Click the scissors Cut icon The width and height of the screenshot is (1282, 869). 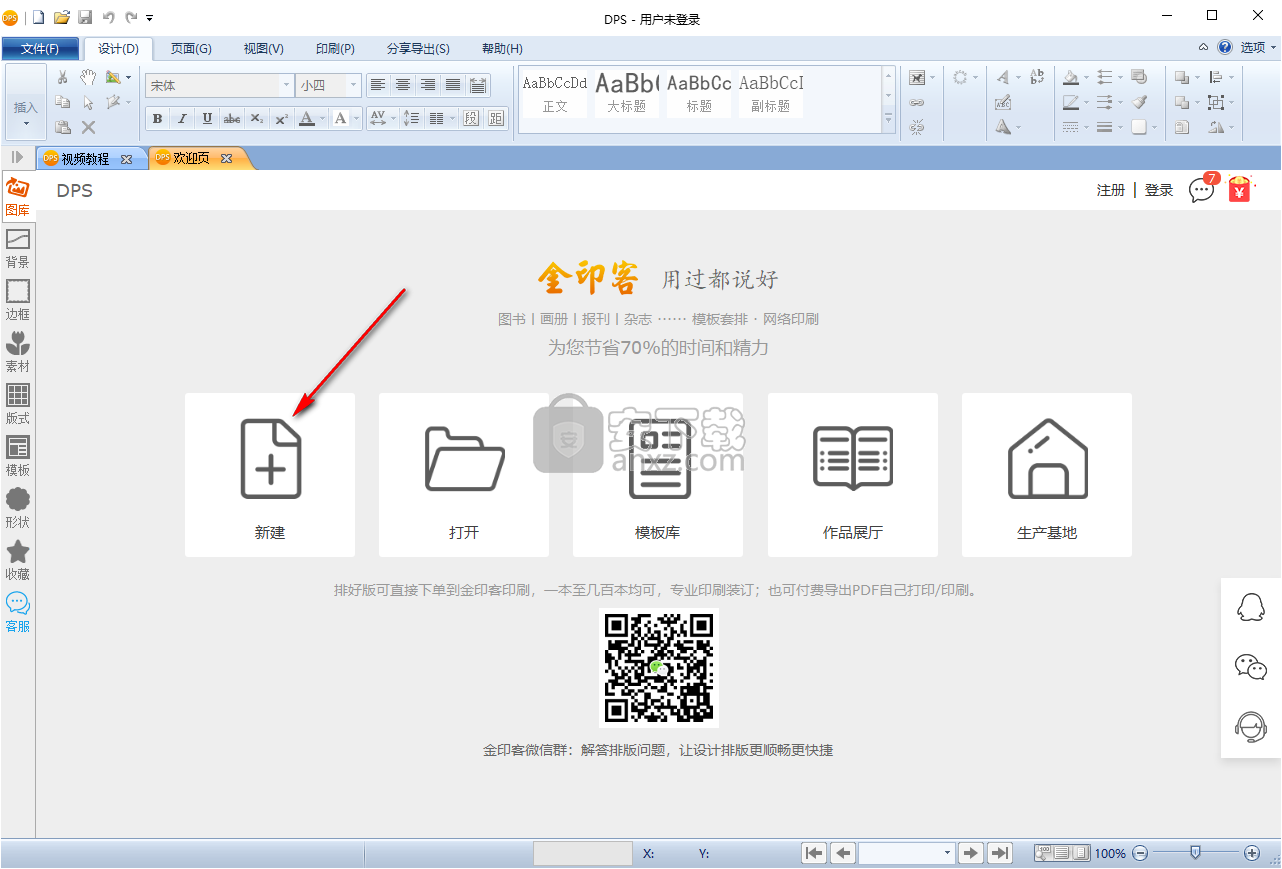[63, 77]
